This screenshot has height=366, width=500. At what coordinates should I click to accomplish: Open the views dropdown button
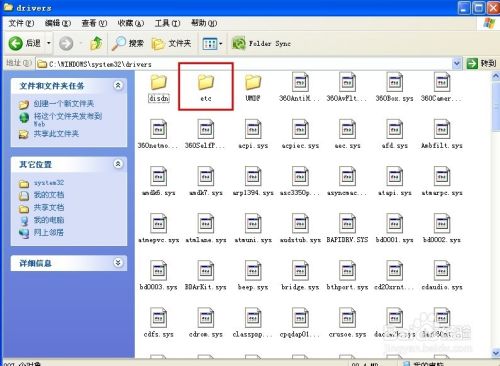(x=212, y=44)
